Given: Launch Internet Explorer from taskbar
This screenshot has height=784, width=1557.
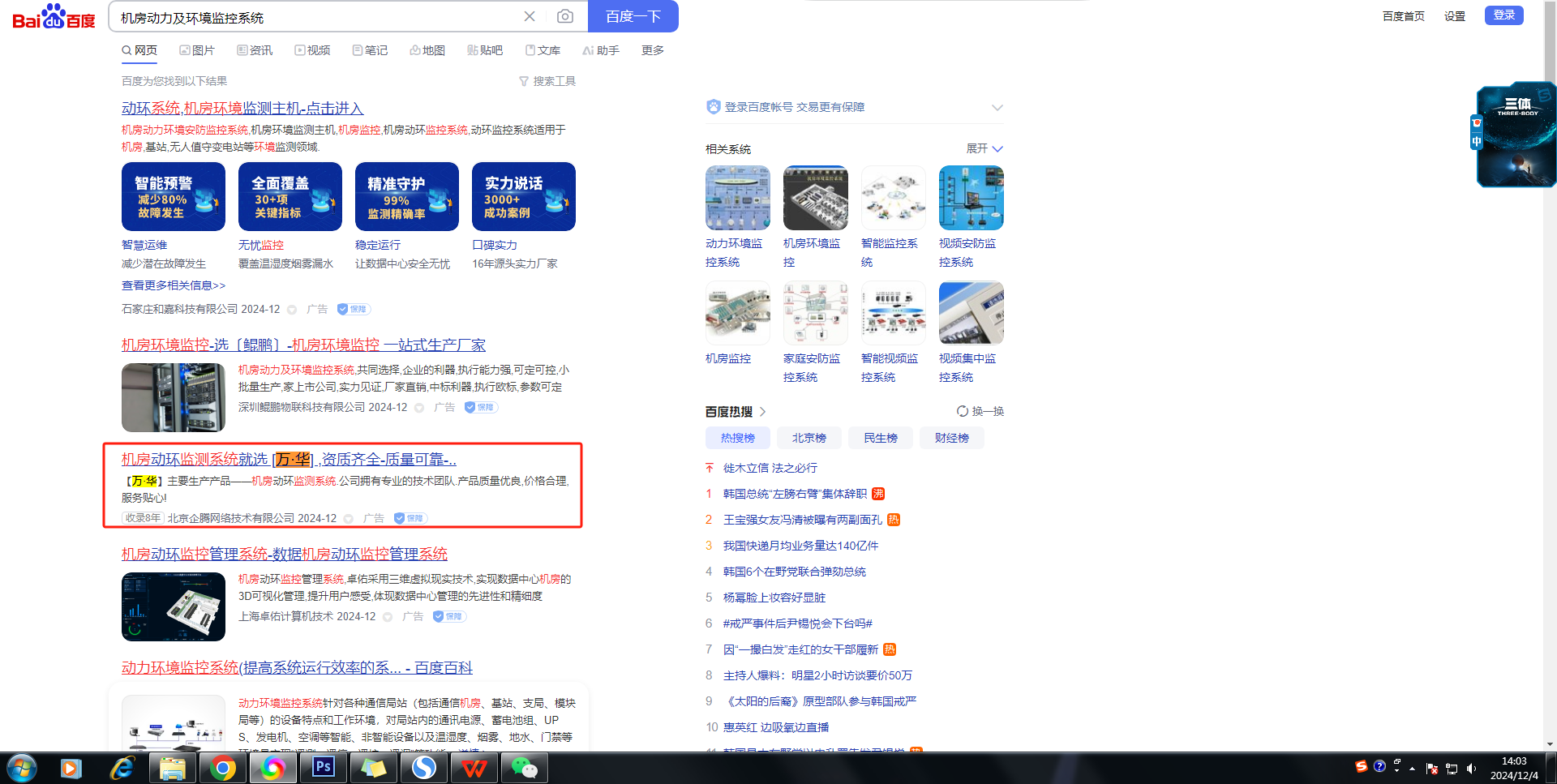Looking at the screenshot, I should click(x=122, y=768).
